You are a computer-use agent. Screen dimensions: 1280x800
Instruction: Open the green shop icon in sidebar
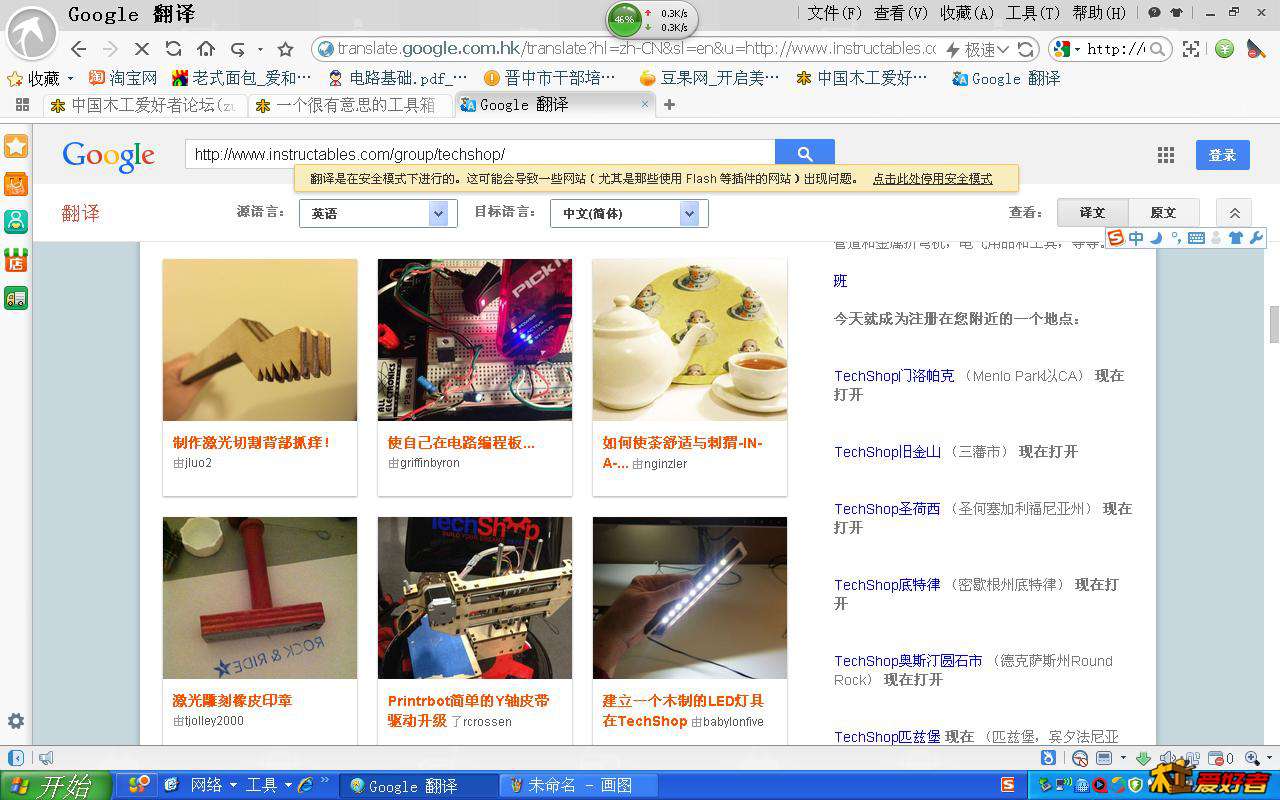[16, 260]
